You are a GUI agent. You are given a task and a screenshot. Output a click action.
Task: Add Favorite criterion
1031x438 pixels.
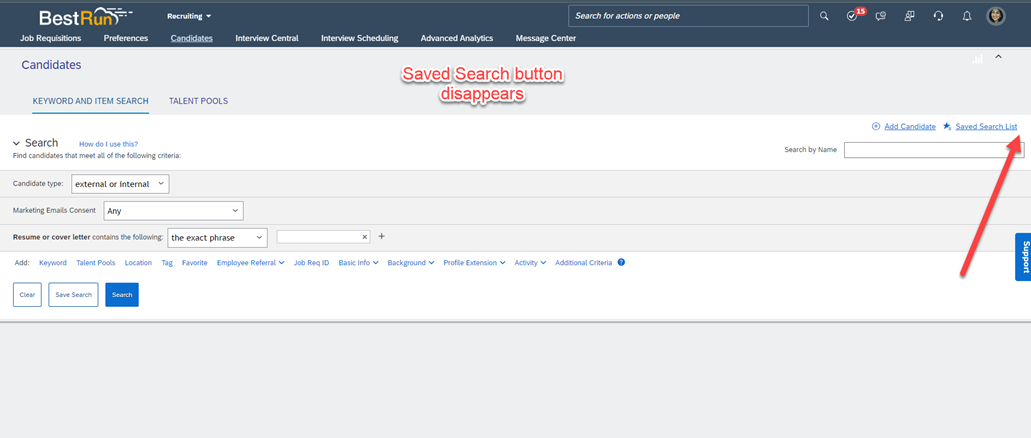pos(195,262)
